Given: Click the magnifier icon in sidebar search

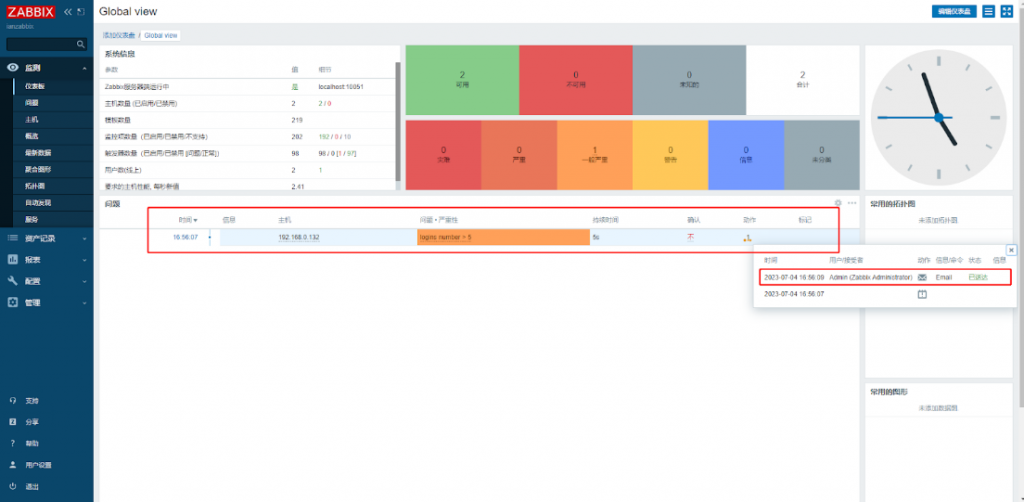Looking at the screenshot, I should pyautogui.click(x=80, y=44).
